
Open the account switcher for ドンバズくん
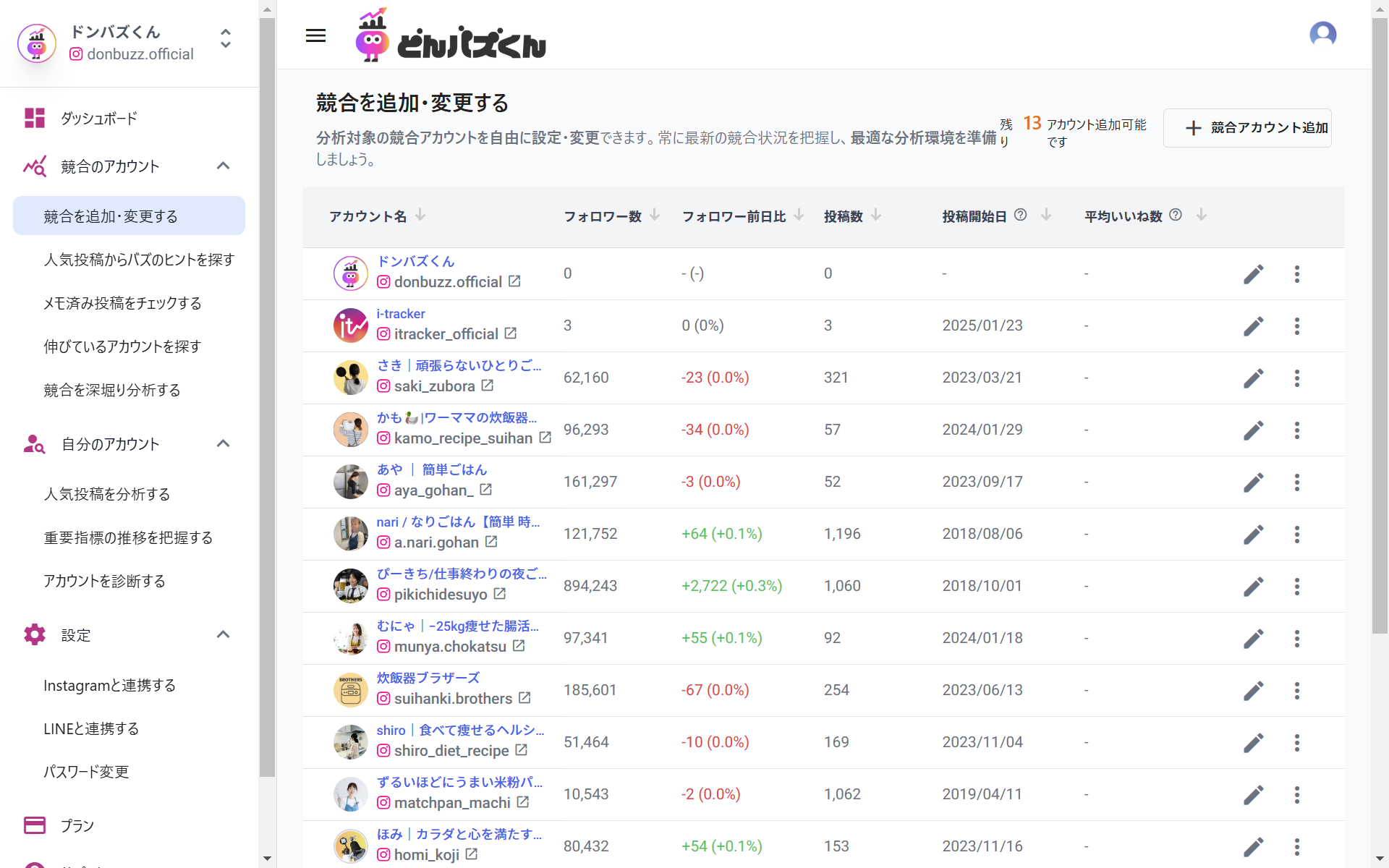[x=225, y=38]
